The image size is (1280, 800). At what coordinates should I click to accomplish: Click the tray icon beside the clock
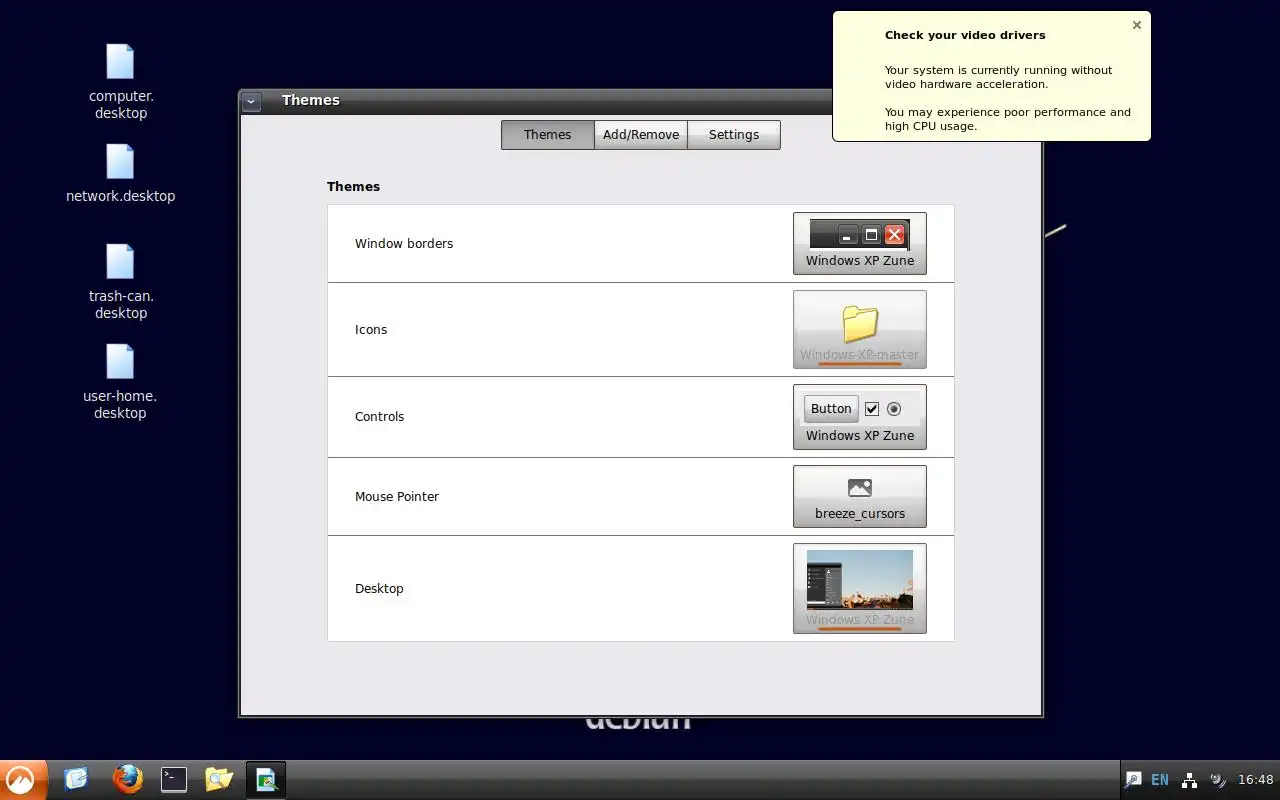coord(1217,780)
